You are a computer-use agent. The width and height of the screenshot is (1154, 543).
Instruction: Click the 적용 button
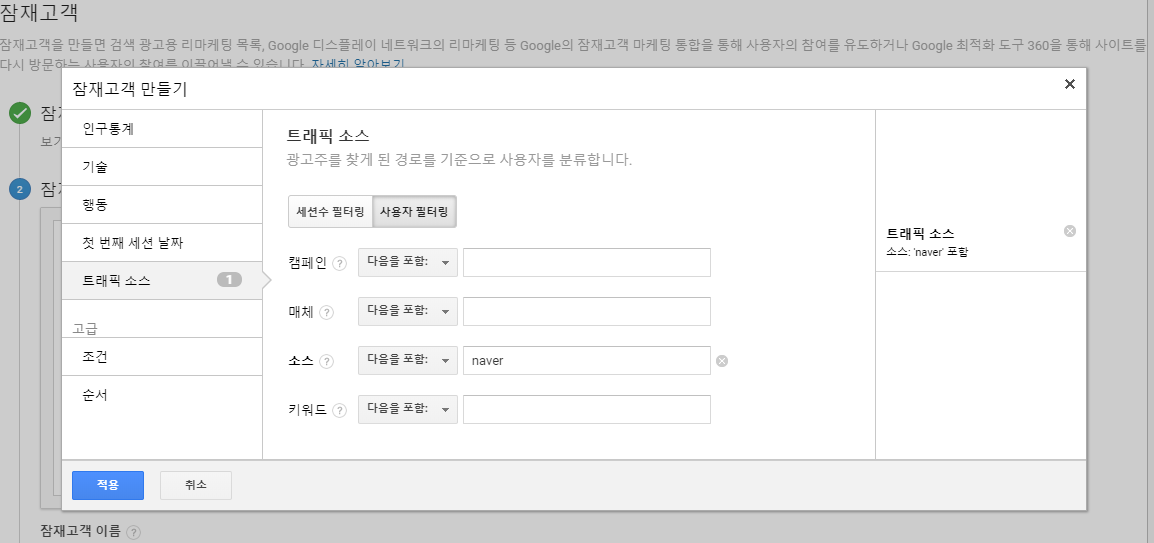[x=107, y=486]
